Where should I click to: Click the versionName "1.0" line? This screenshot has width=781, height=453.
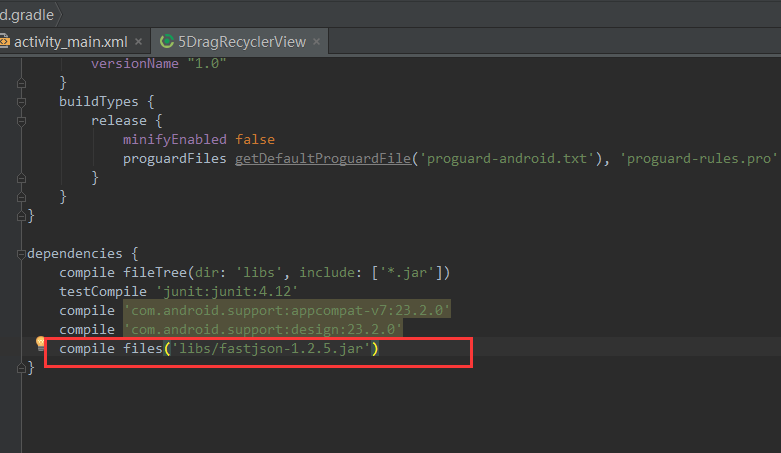[x=158, y=64]
